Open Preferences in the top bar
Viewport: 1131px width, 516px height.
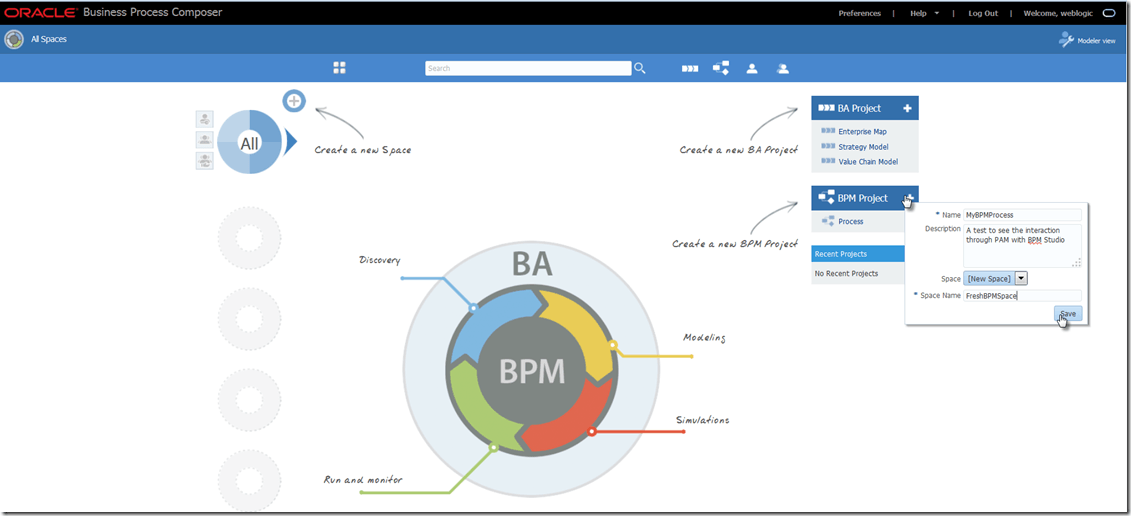[859, 13]
